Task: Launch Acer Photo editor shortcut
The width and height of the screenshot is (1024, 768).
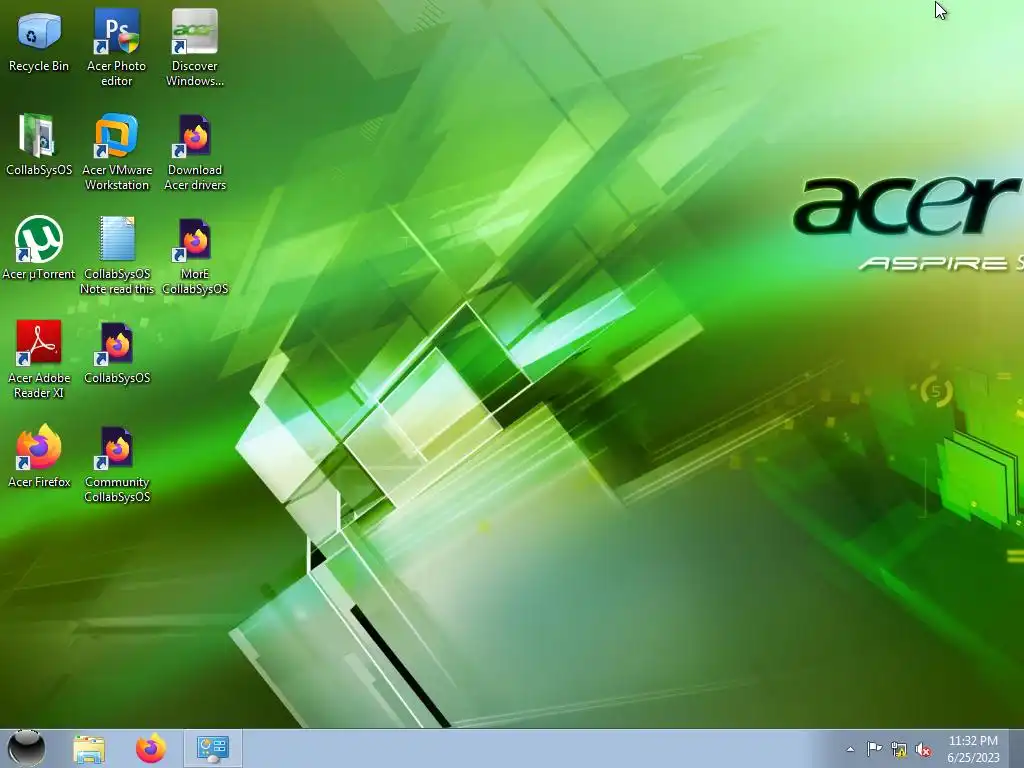Action: (x=116, y=47)
